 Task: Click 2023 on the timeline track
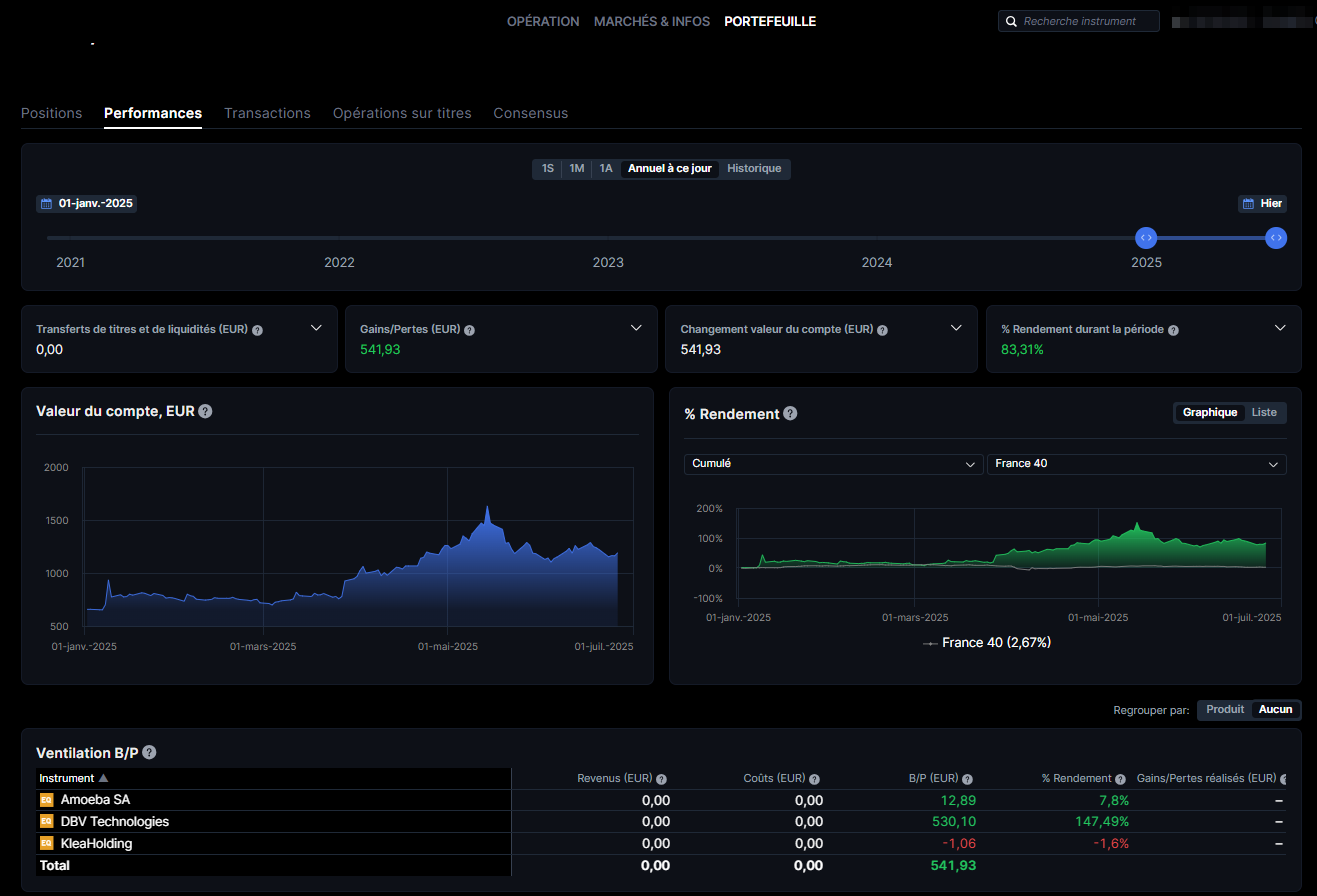click(608, 238)
